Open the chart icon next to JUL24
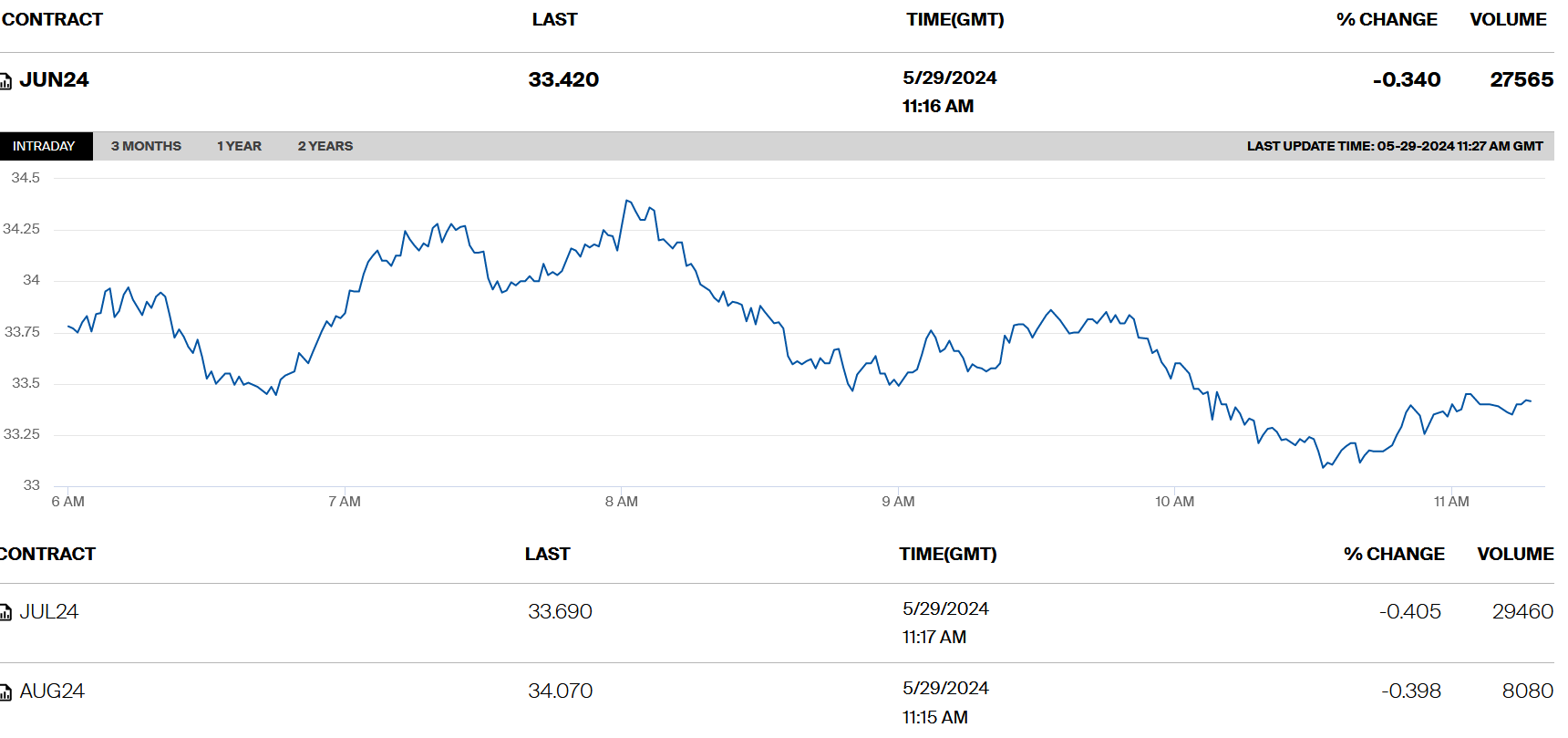1568x738 pixels. [5, 612]
